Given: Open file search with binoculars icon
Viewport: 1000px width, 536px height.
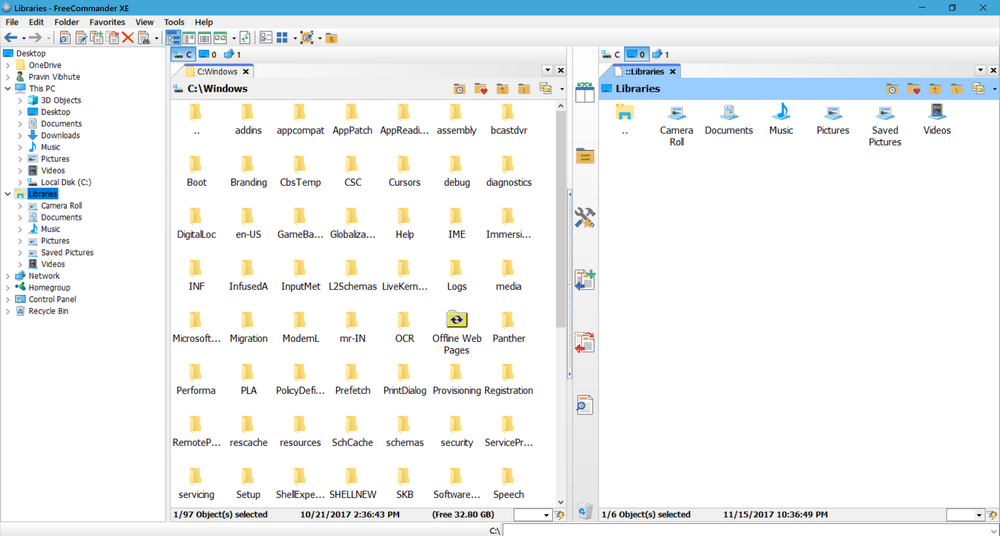Looking at the screenshot, I should click(144, 38).
